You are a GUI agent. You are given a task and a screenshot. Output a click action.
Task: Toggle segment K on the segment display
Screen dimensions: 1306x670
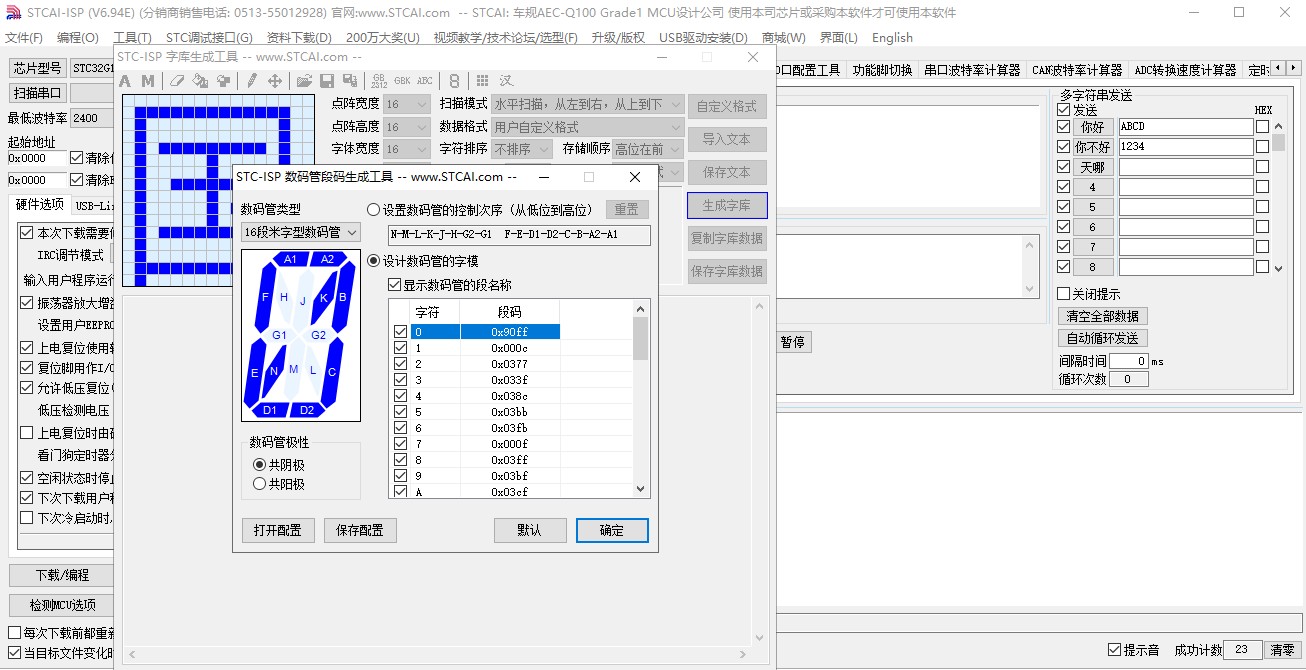coord(323,298)
